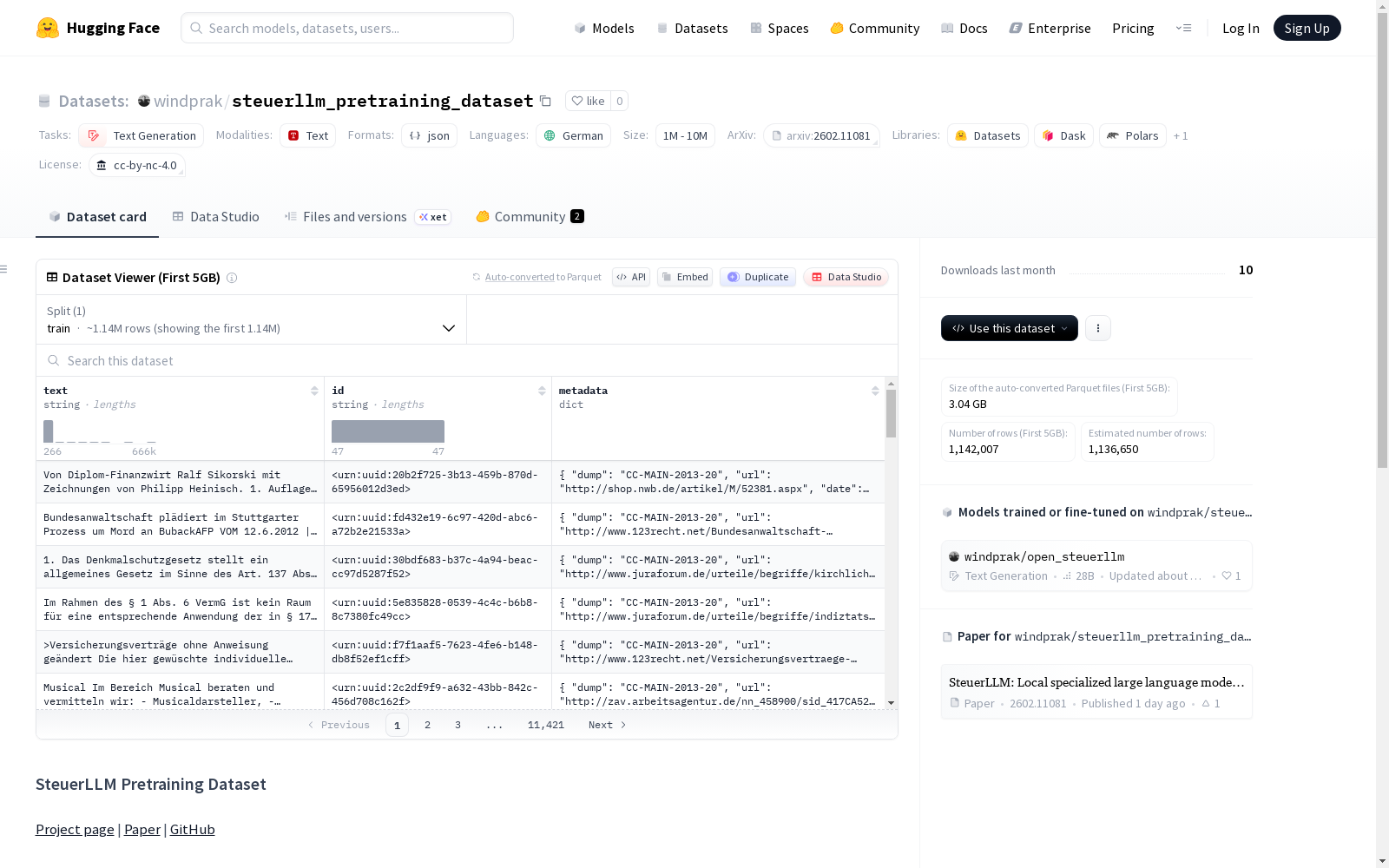Image resolution: width=1389 pixels, height=868 pixels.
Task: Open the Community tab with 2 discussions
Action: click(x=530, y=217)
